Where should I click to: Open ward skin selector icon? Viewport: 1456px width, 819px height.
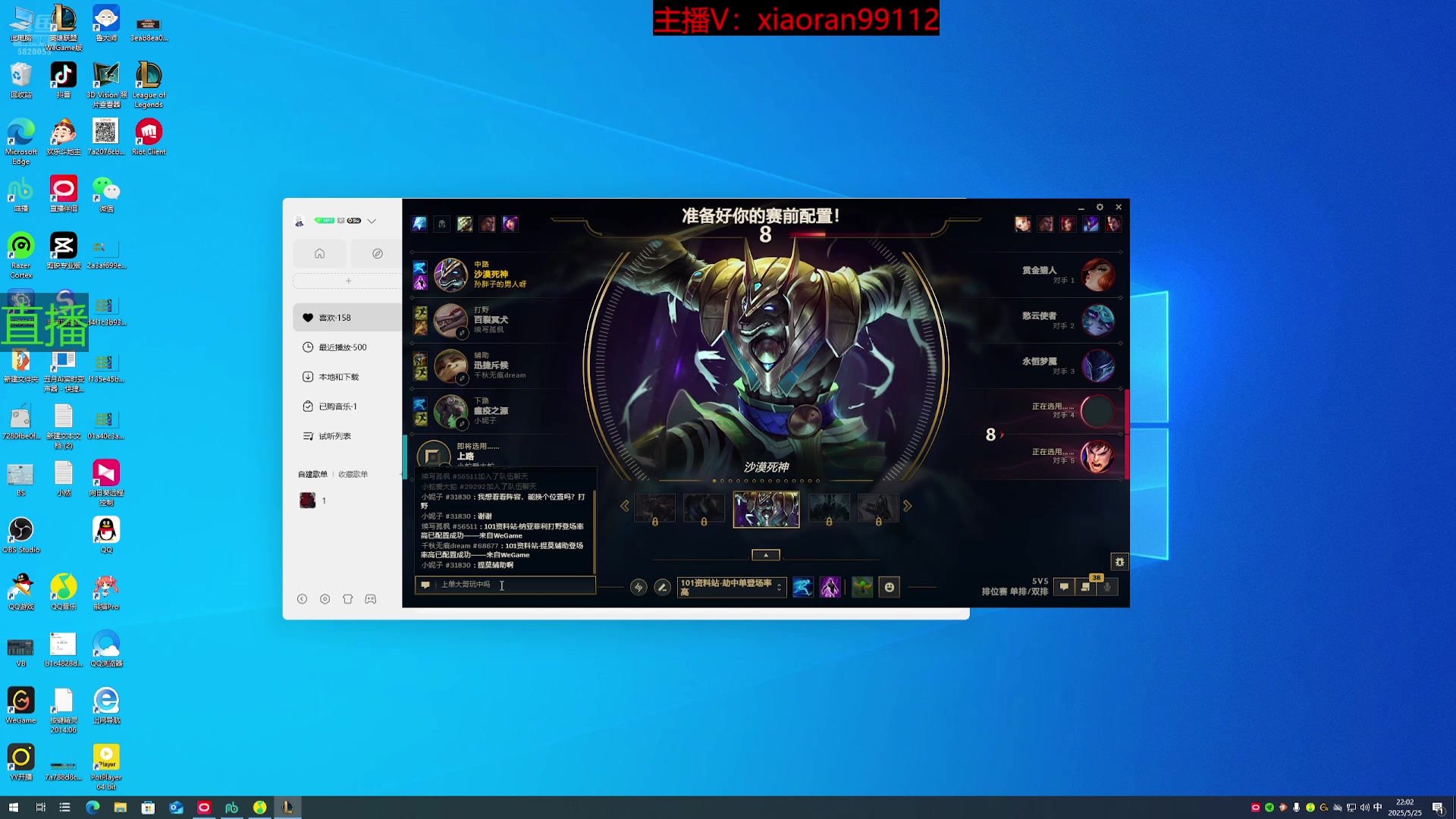pyautogui.click(x=862, y=587)
